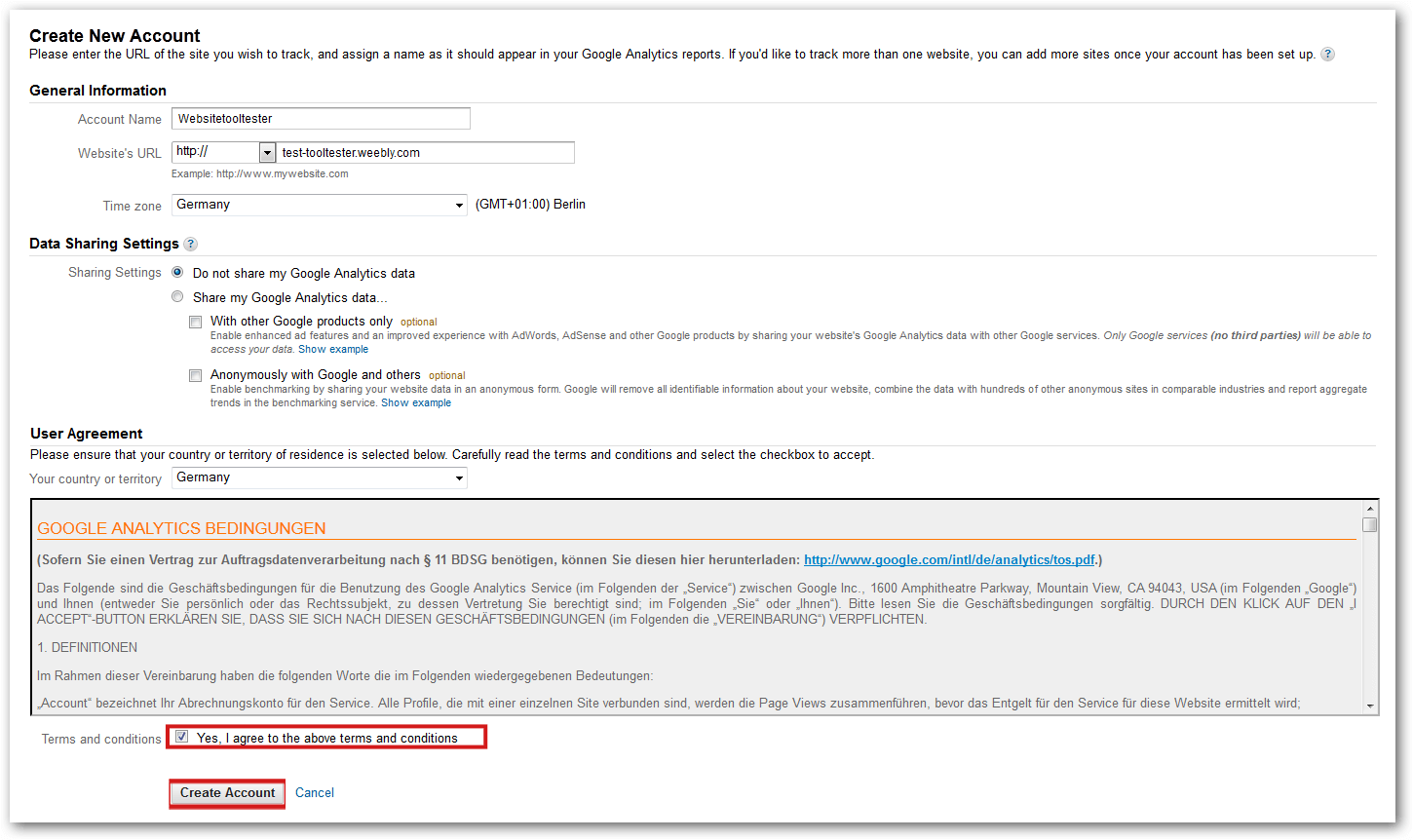Click the Cancel link
Image resolution: width=1413 pixels, height=840 pixels.
(x=315, y=793)
